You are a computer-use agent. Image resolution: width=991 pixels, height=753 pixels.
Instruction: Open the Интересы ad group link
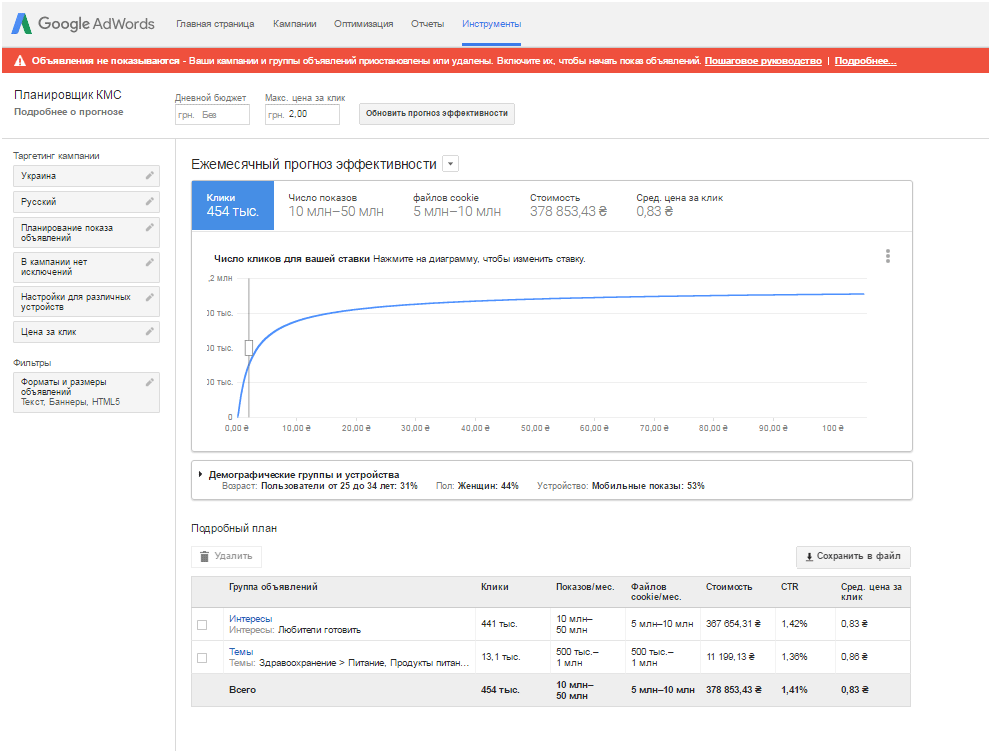(x=250, y=619)
